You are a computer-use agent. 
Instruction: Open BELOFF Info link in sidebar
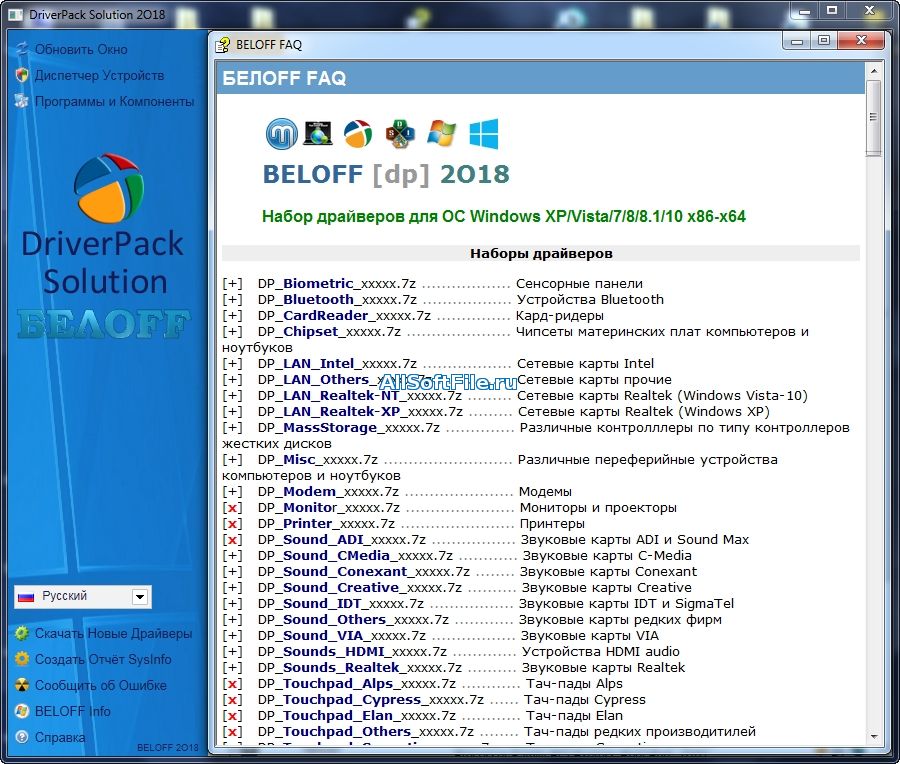[72, 711]
